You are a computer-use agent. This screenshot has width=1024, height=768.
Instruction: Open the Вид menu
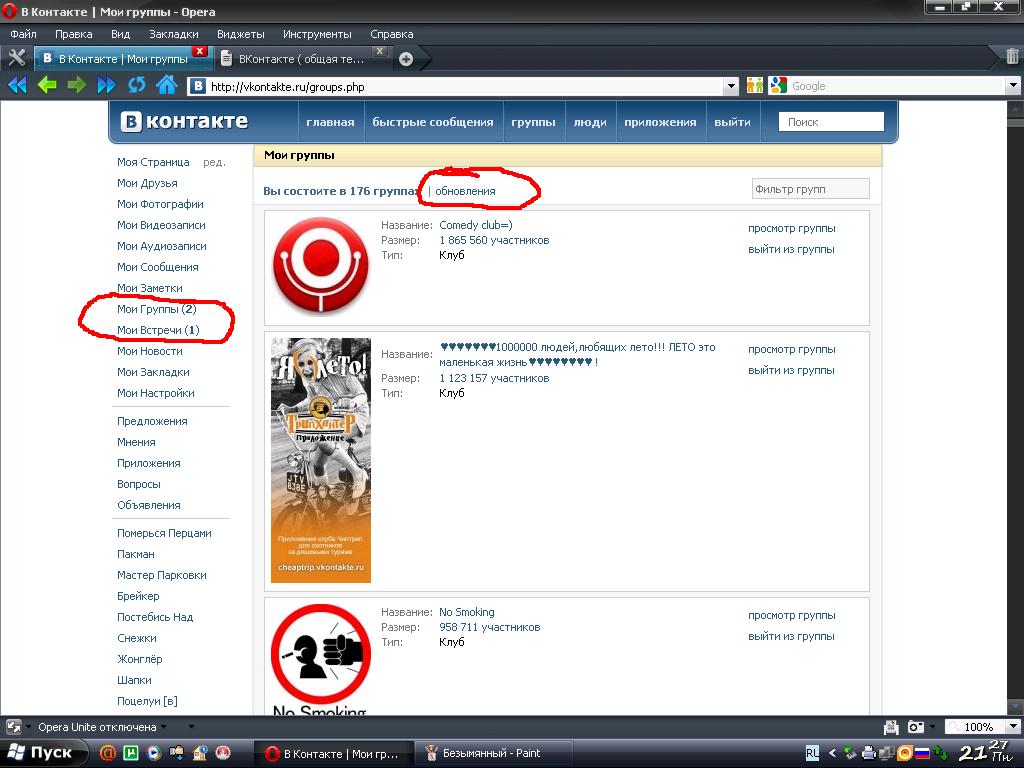121,34
